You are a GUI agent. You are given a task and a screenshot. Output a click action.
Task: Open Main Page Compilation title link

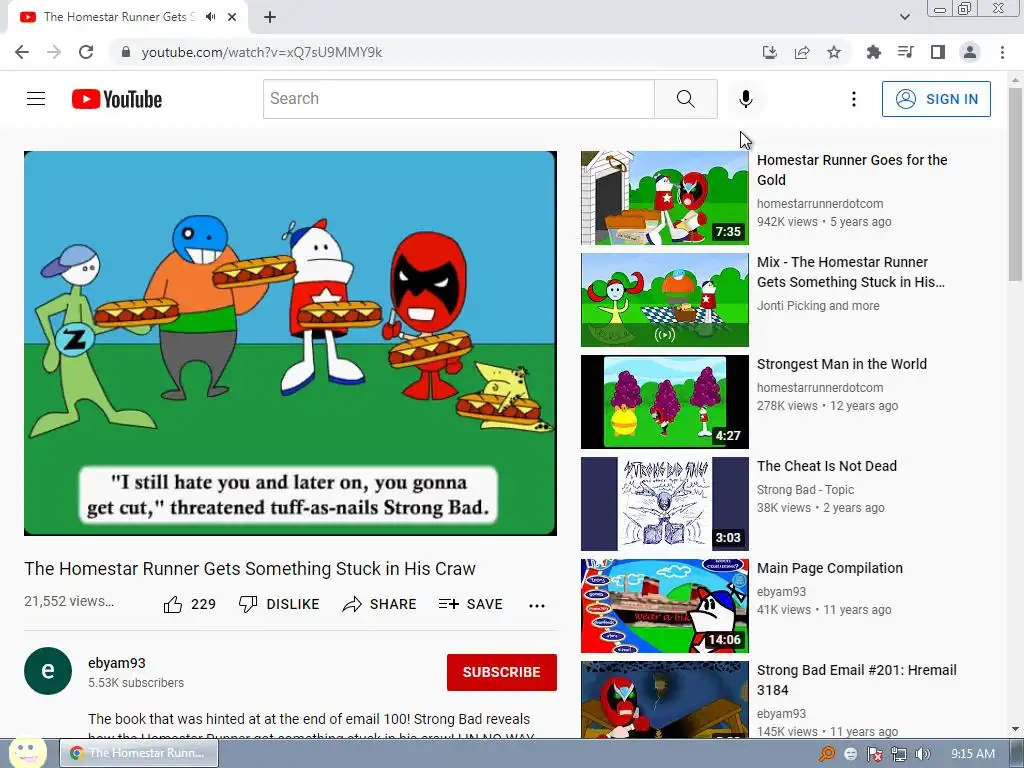pos(829,568)
